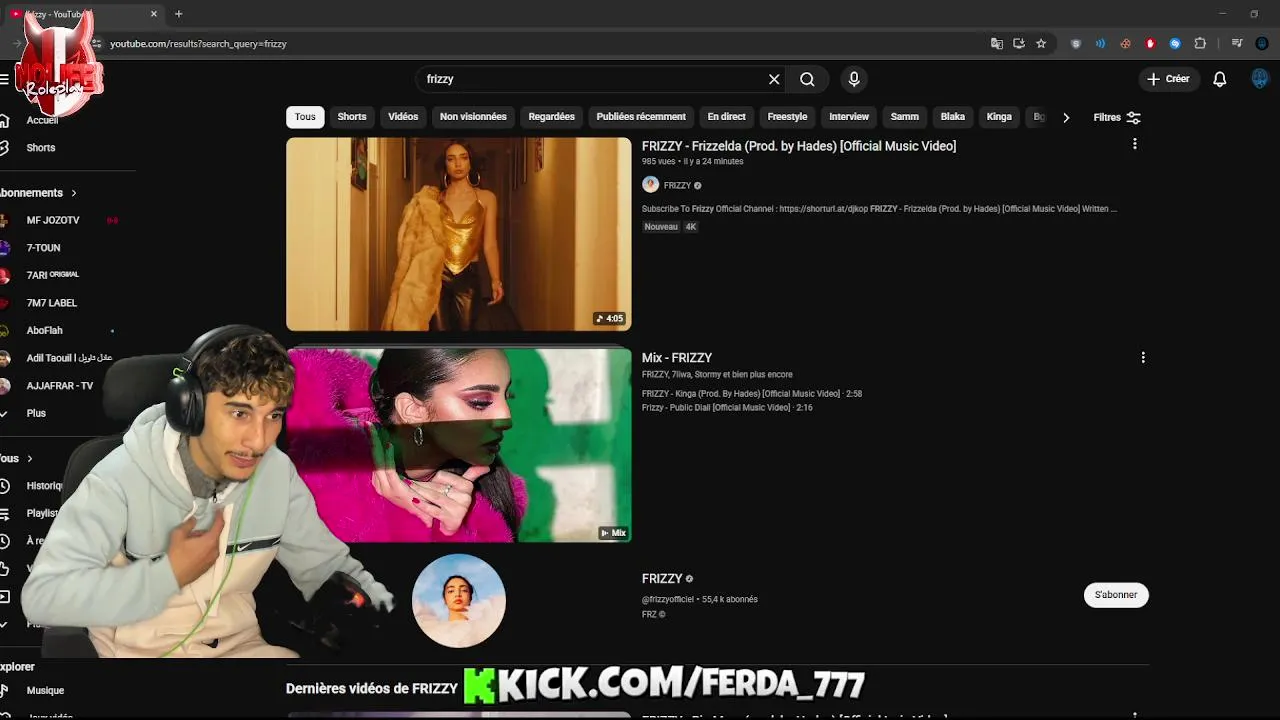Click the Frizzelda video thumbnail
This screenshot has width=1280, height=720.
tap(459, 234)
